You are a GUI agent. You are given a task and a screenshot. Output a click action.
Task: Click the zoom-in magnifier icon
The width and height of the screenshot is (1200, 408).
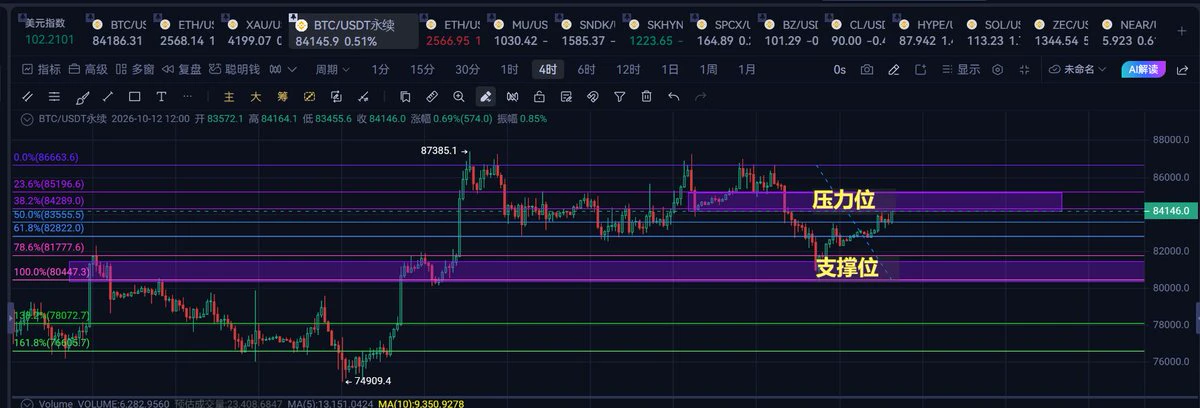(458, 97)
